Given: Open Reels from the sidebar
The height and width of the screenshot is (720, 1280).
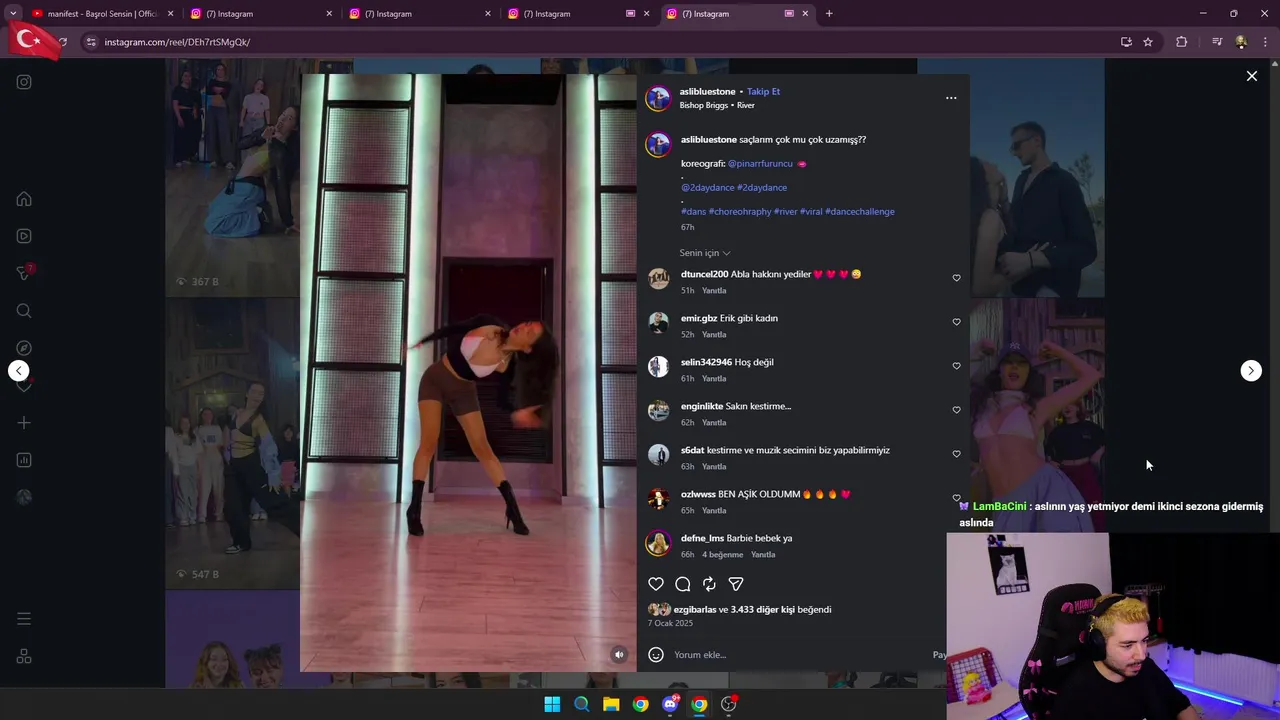Looking at the screenshot, I should click(24, 236).
